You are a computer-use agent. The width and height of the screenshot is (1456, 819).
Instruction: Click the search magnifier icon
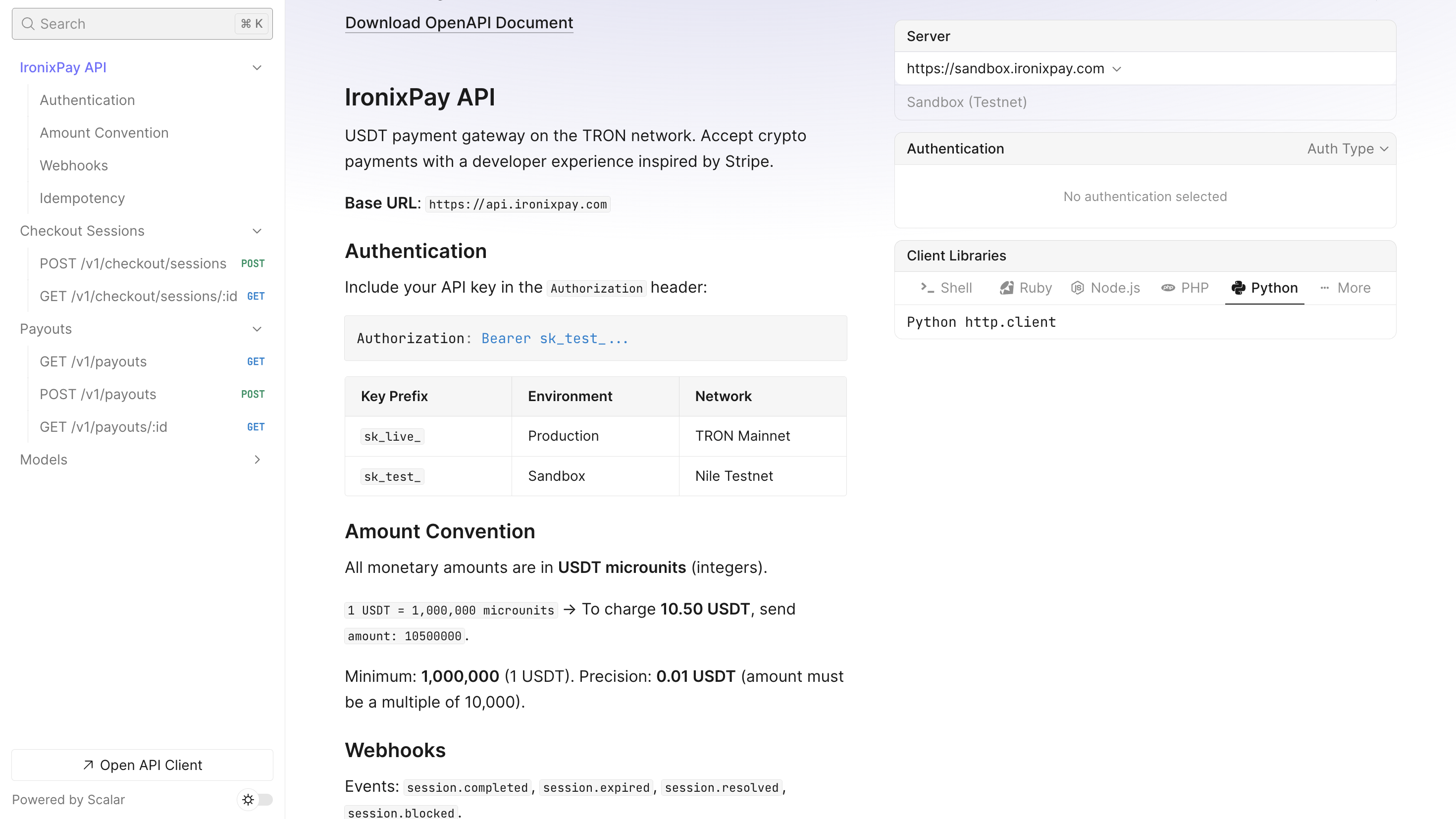coord(27,24)
